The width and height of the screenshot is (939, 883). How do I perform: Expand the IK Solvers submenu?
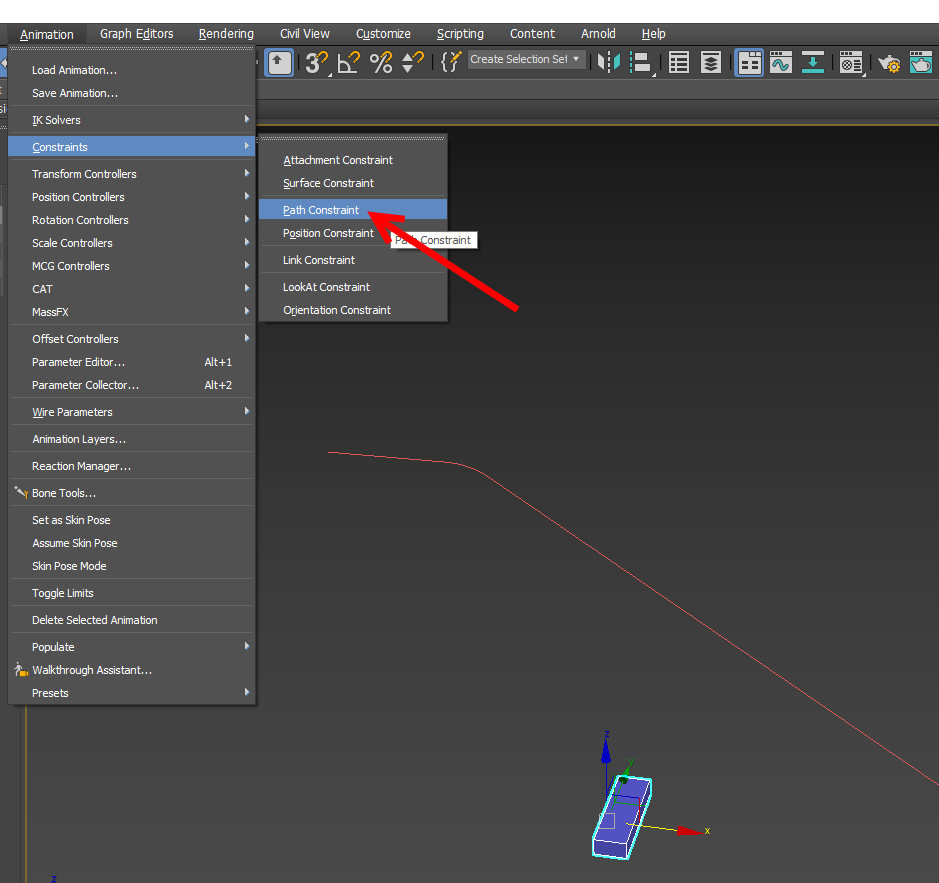click(x=132, y=120)
